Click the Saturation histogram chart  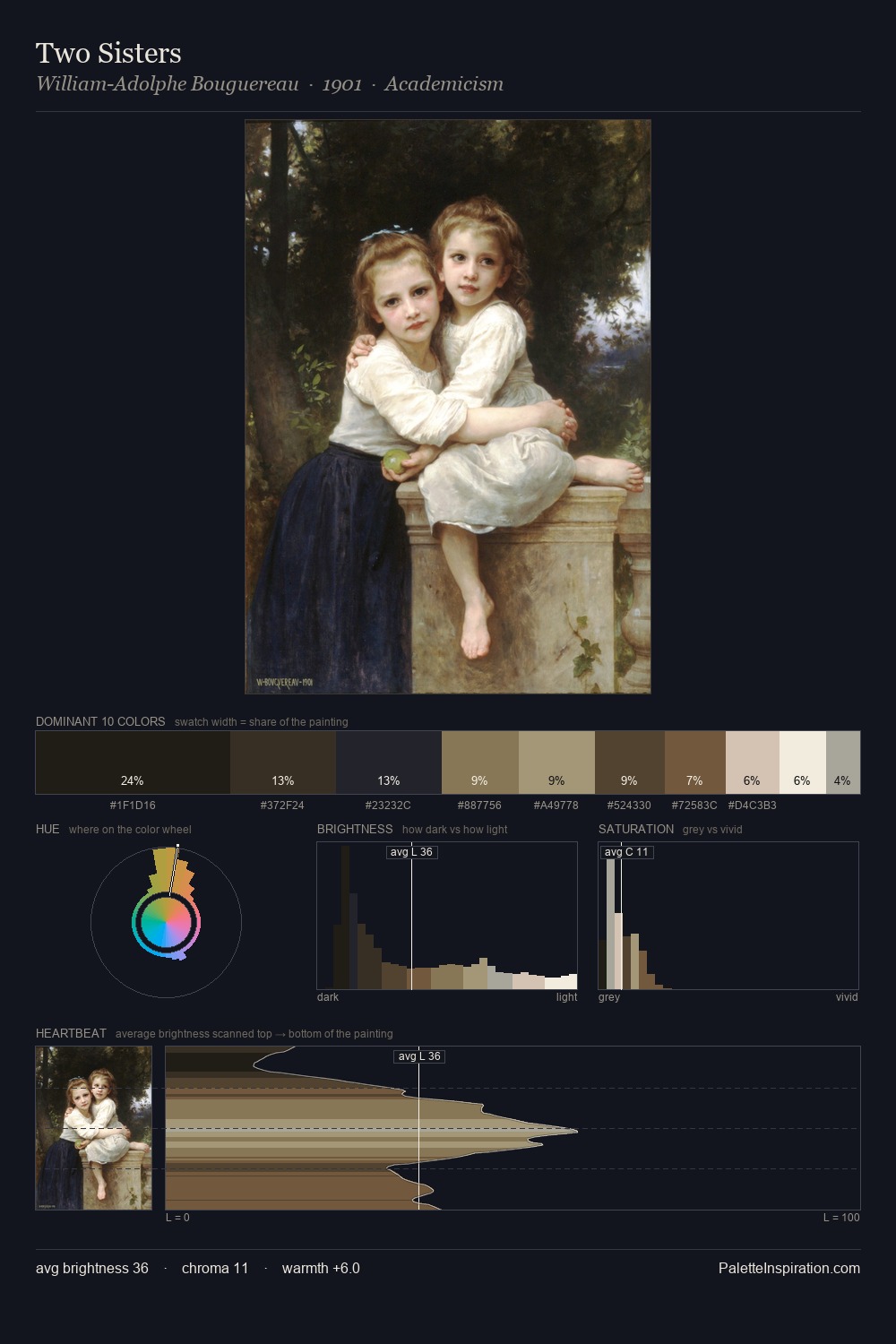tap(728, 916)
